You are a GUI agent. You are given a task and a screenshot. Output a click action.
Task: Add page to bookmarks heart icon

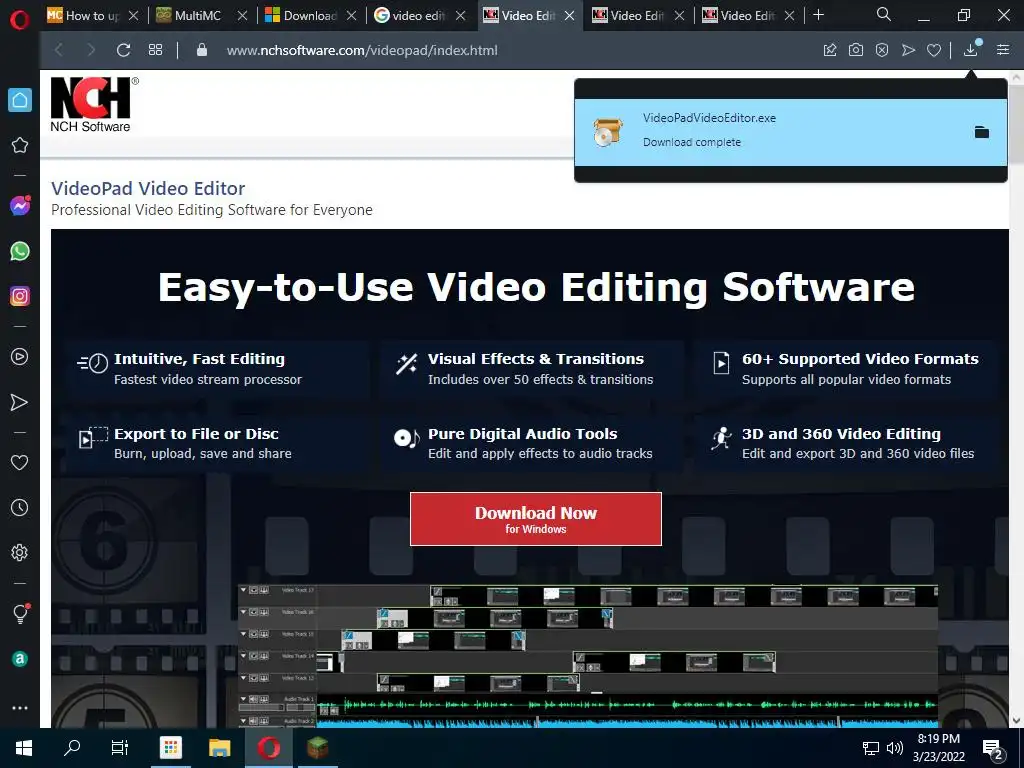point(934,50)
